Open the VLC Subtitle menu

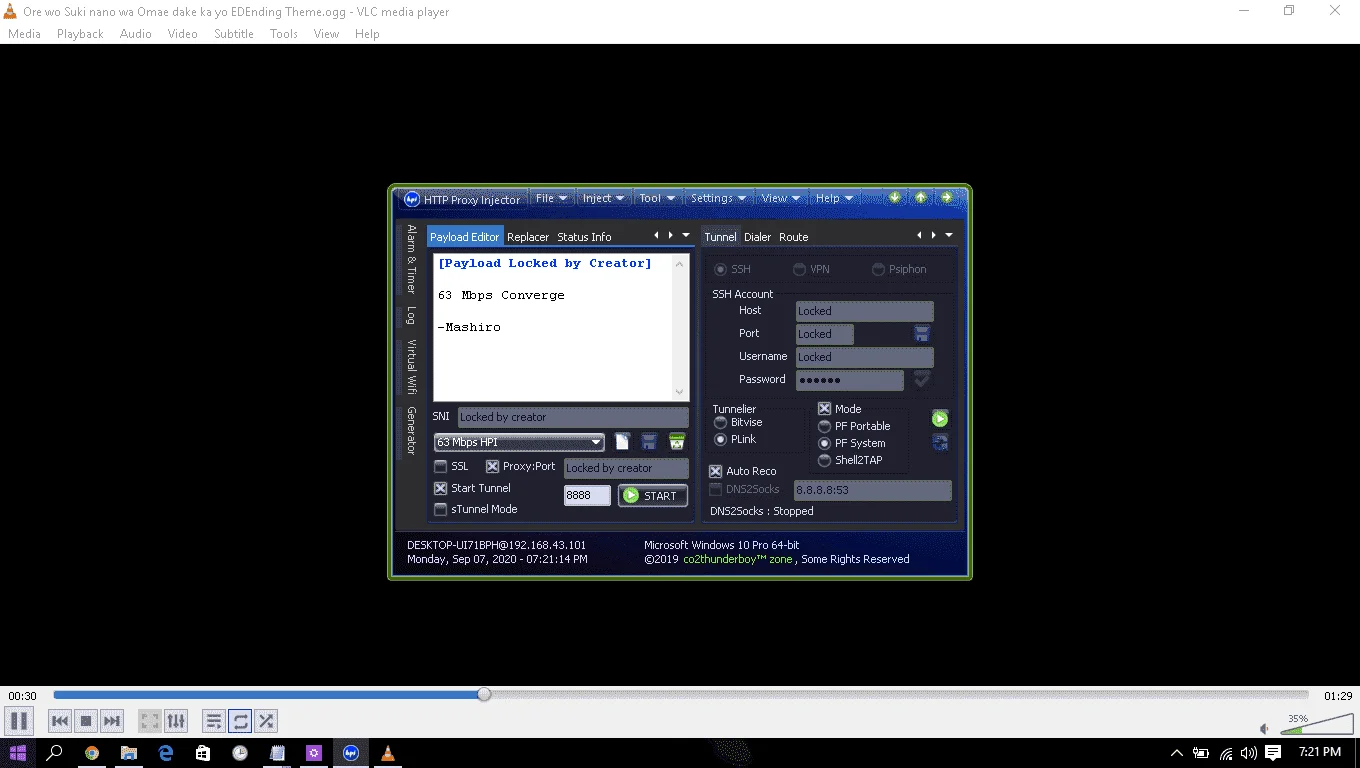coord(233,33)
